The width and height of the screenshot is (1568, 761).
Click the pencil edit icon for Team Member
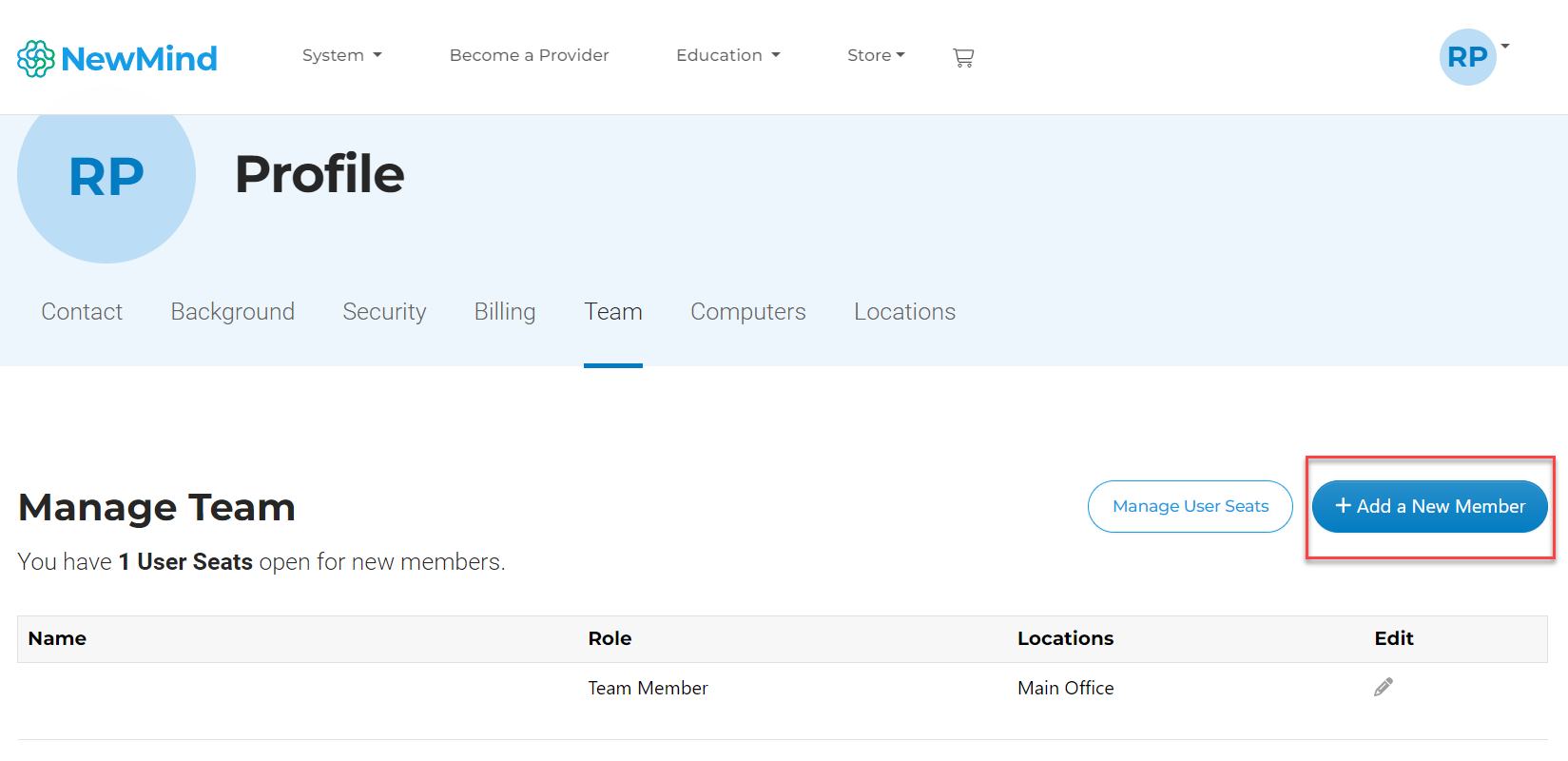point(1384,687)
